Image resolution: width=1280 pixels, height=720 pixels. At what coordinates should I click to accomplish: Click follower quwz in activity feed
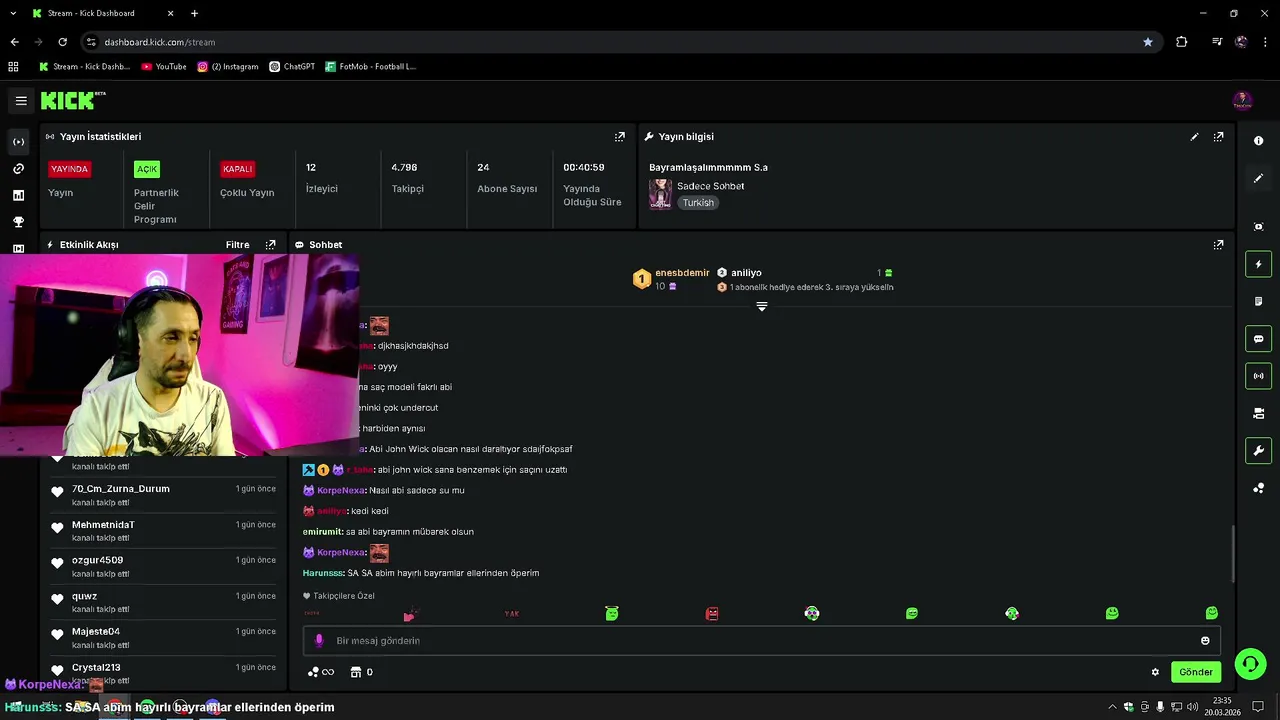point(84,596)
